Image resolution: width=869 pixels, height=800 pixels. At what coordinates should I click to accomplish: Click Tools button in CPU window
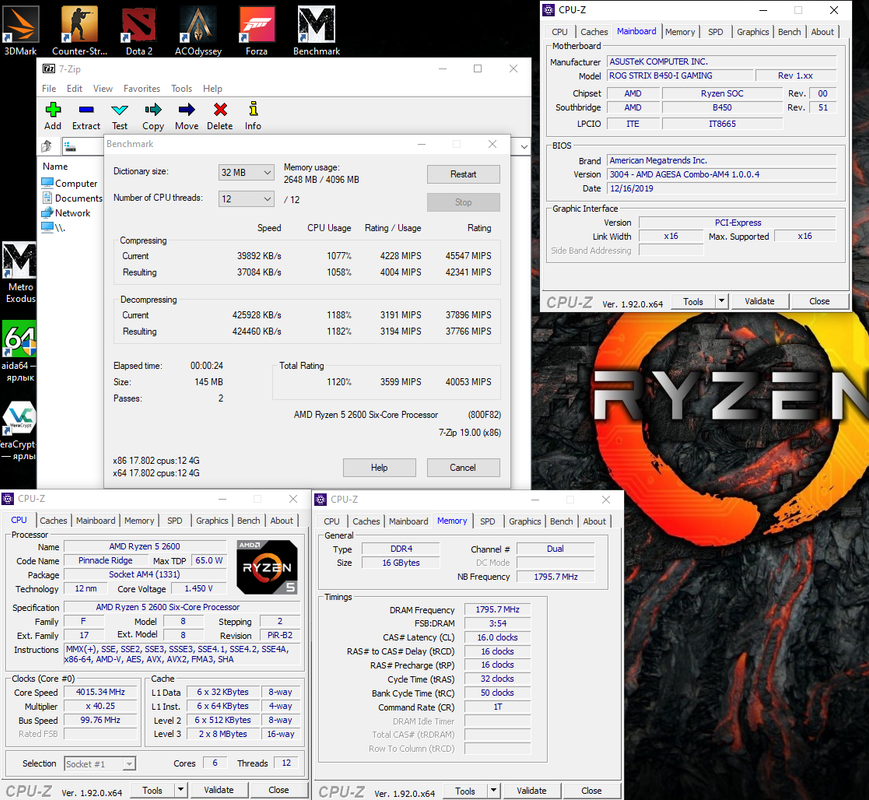pos(152,790)
